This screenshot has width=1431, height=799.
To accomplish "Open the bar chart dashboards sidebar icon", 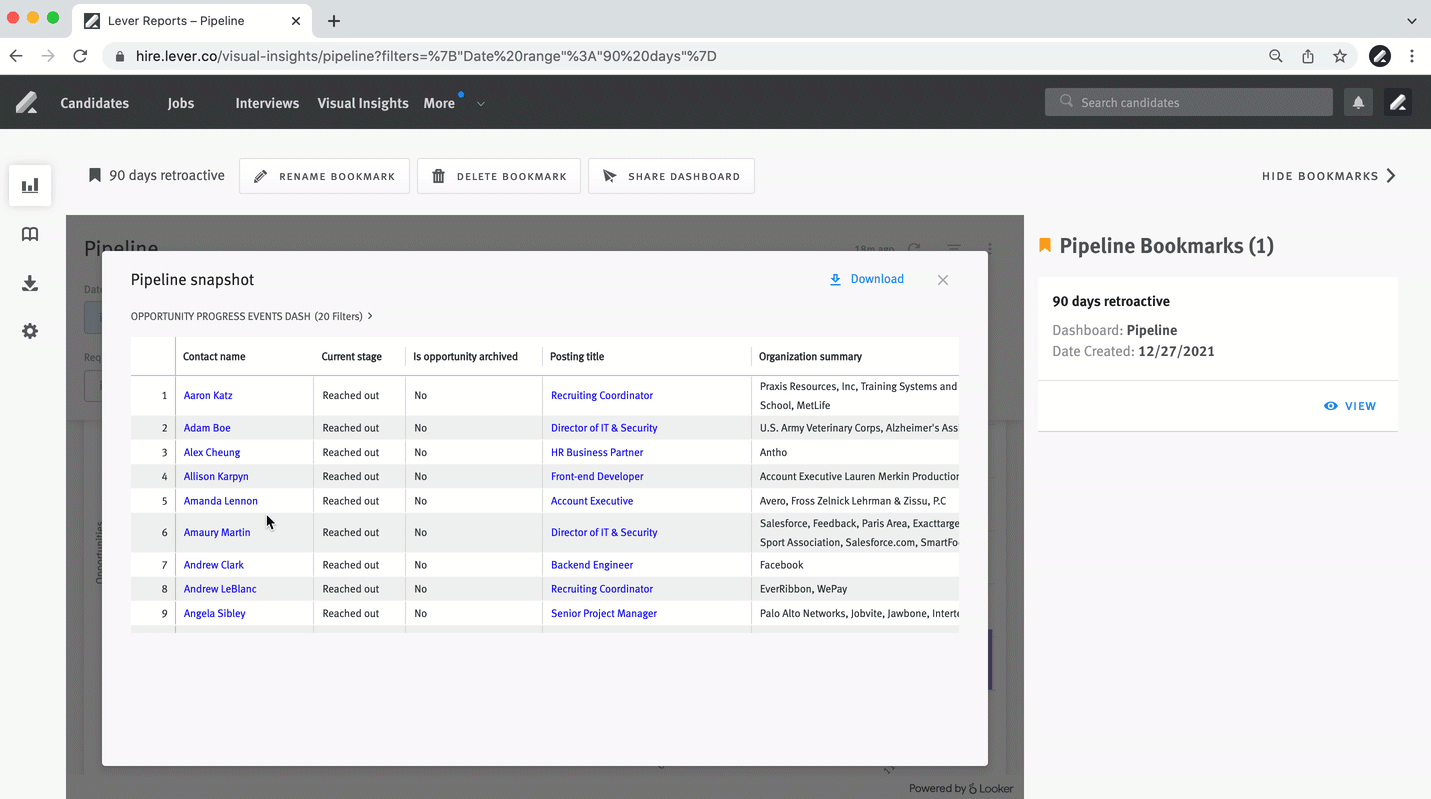I will 30,185.
